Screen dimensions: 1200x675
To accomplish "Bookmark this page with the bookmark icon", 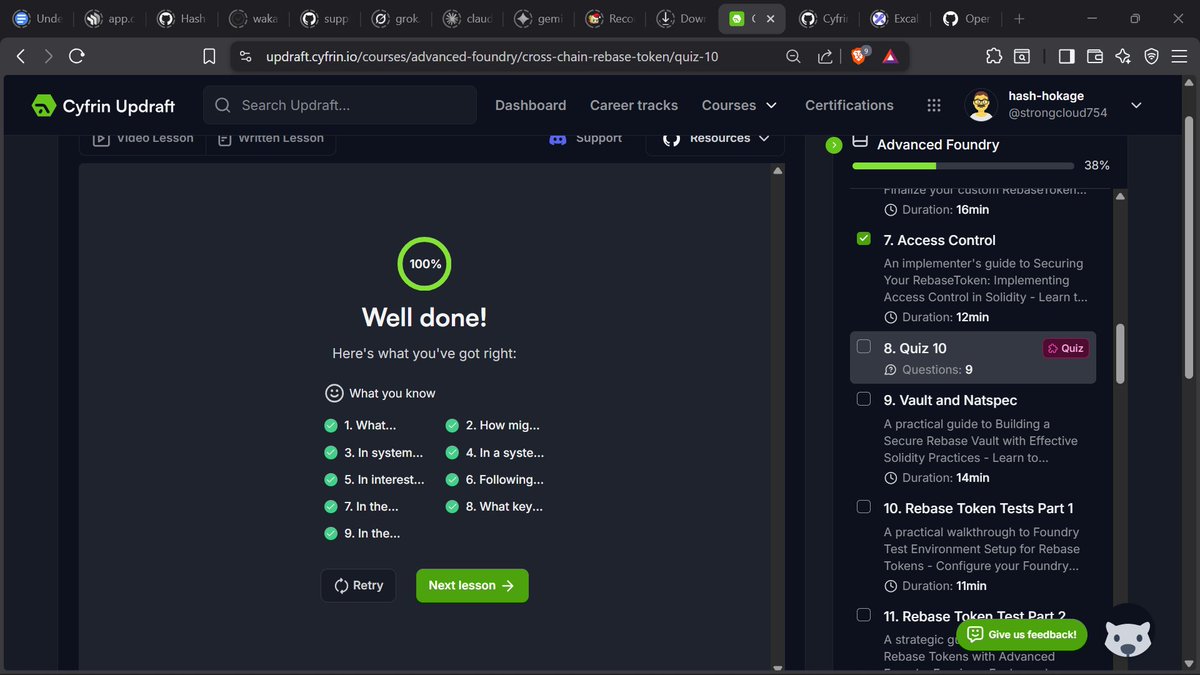I will [209, 57].
